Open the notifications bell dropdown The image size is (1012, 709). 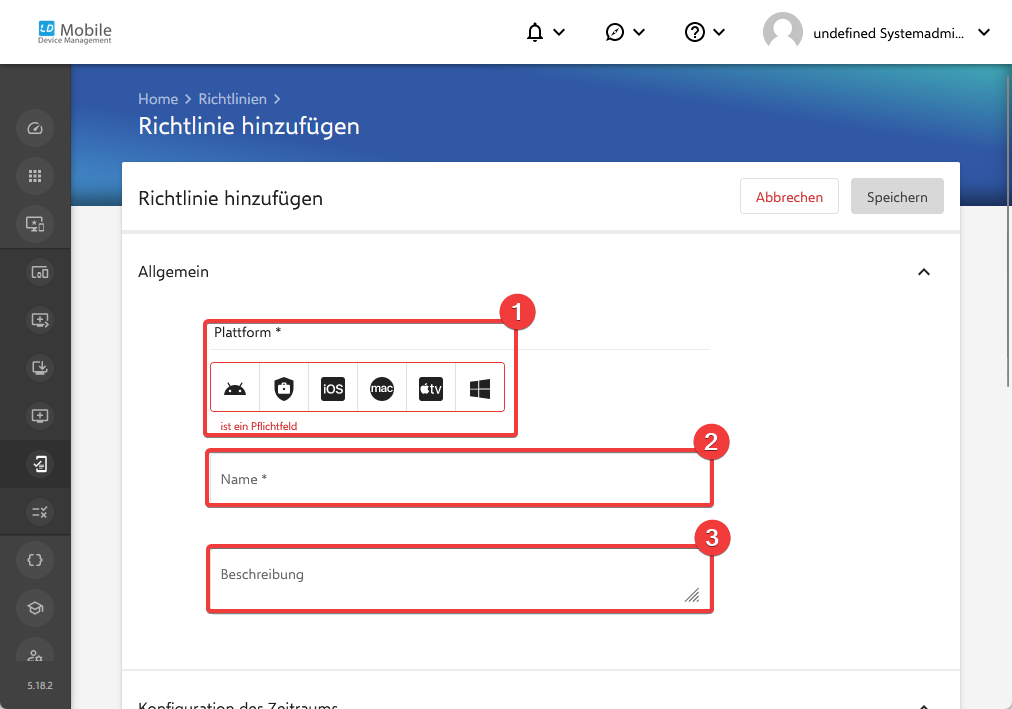pos(545,32)
